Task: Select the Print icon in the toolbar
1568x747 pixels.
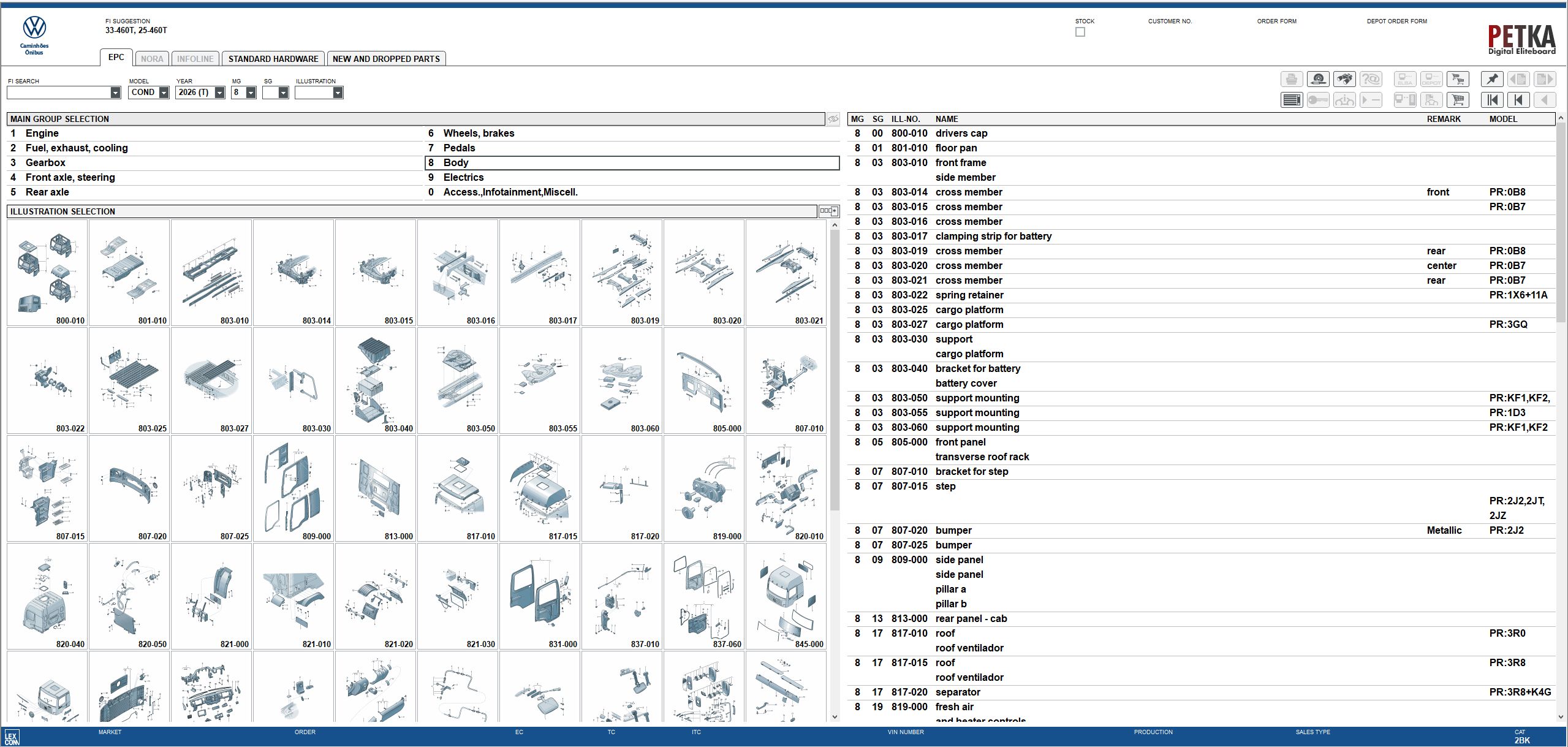Action: click(x=1292, y=79)
